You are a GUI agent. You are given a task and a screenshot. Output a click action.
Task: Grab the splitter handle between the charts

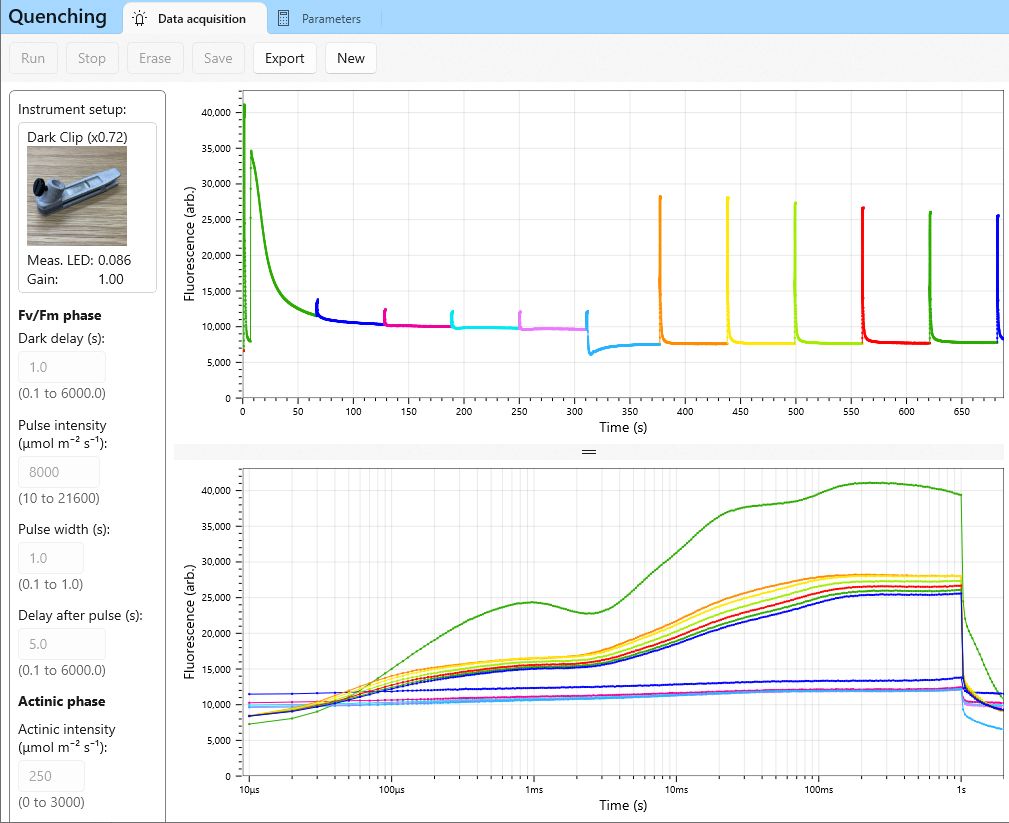point(588,452)
